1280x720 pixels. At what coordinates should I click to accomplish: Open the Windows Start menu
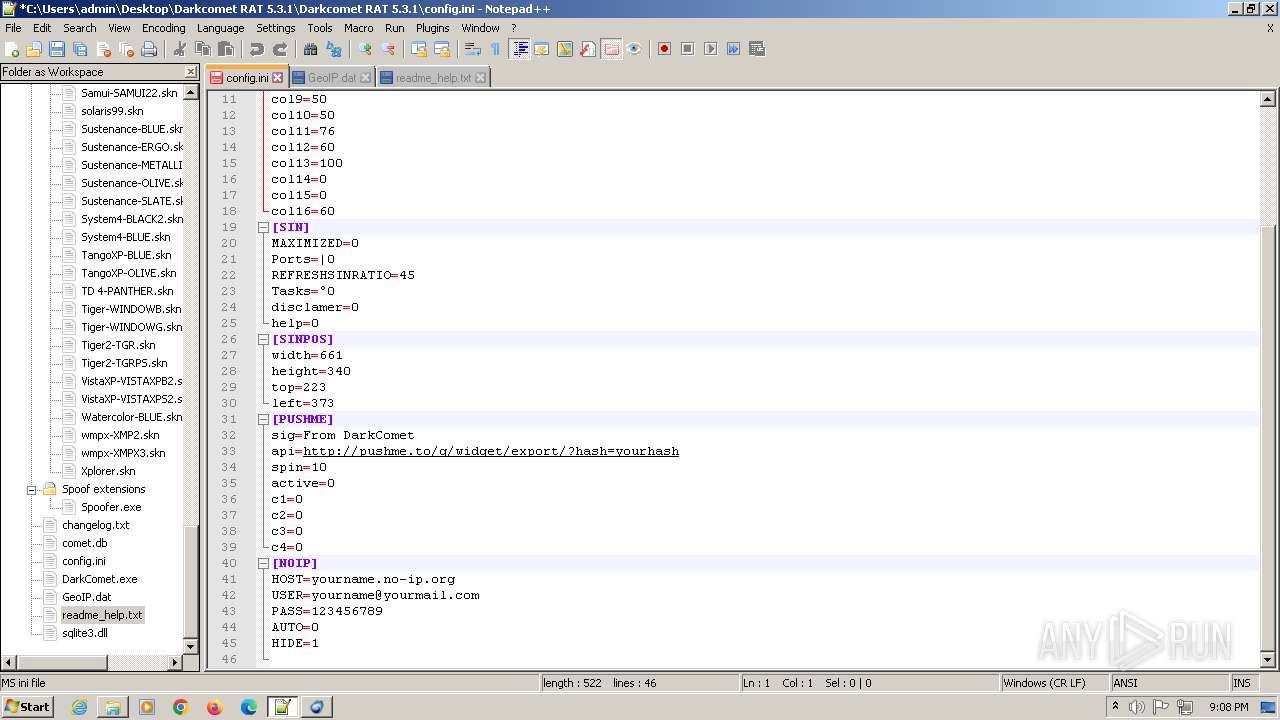[28, 706]
